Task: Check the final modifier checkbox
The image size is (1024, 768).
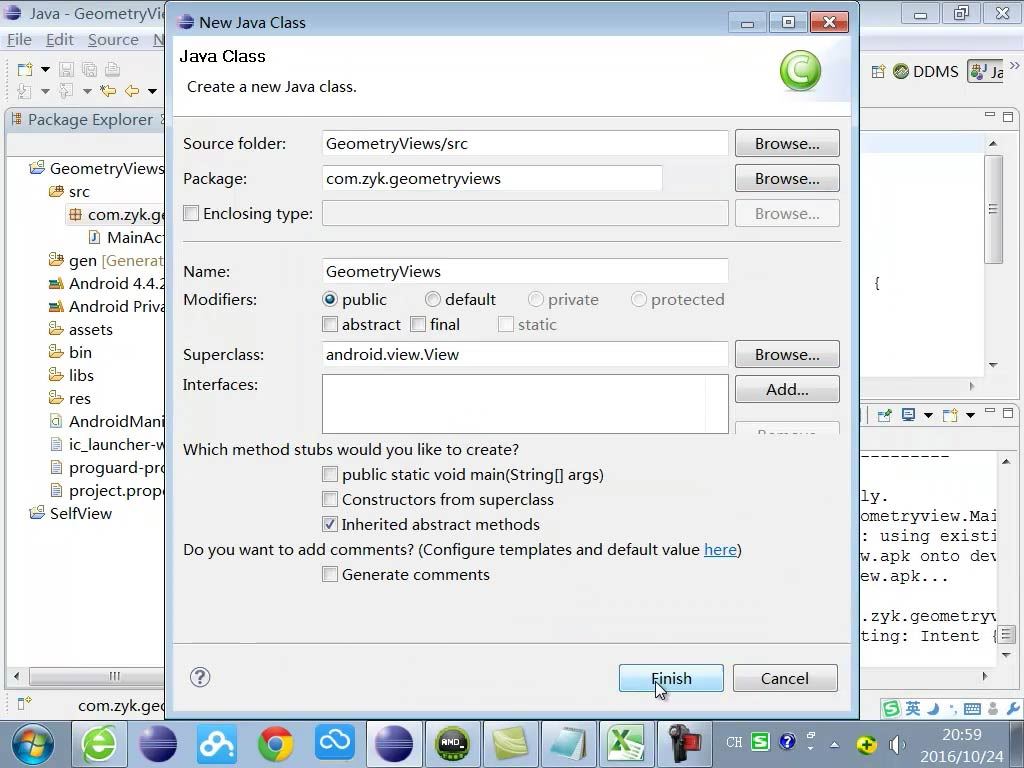Action: (x=418, y=324)
